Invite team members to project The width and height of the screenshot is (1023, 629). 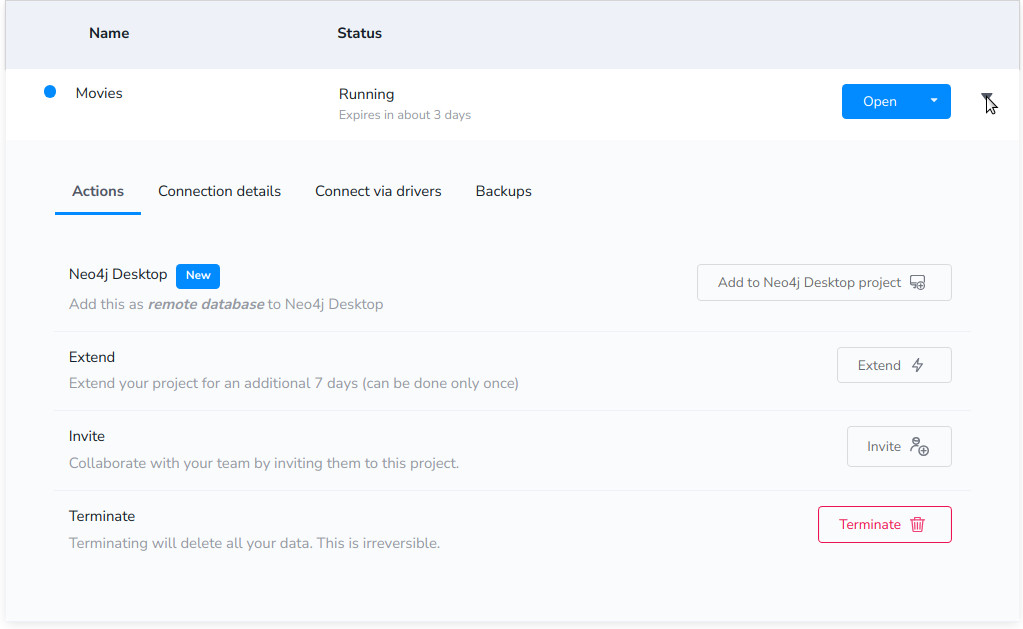[899, 446]
